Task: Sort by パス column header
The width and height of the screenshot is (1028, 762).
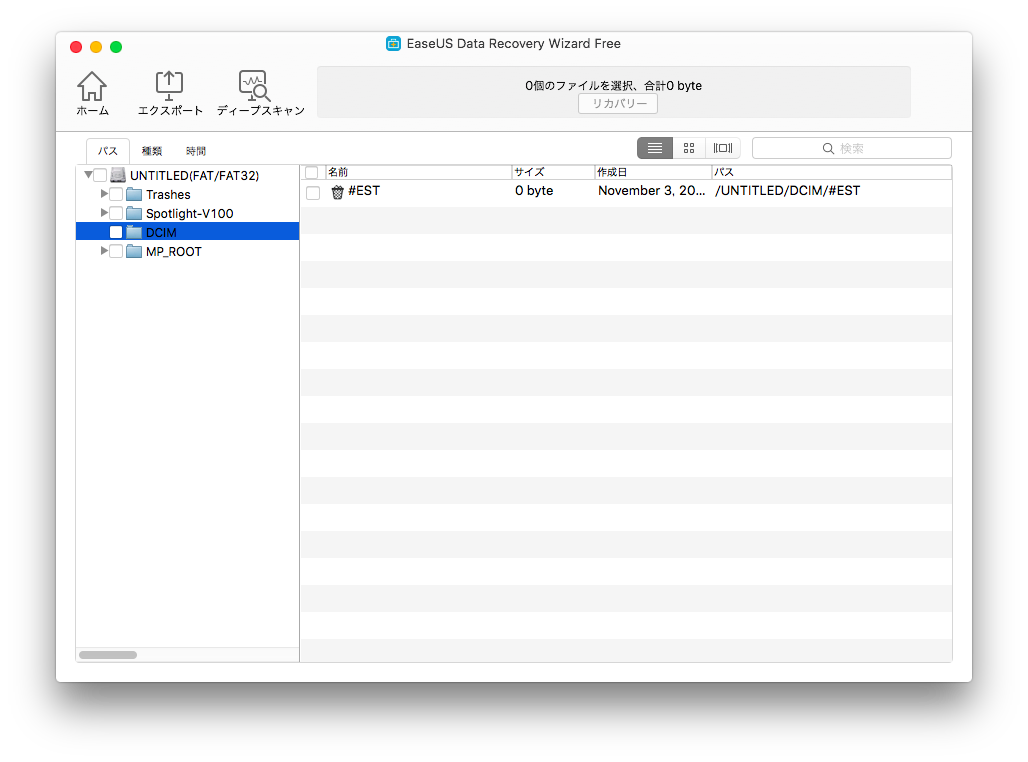Action: (x=832, y=172)
